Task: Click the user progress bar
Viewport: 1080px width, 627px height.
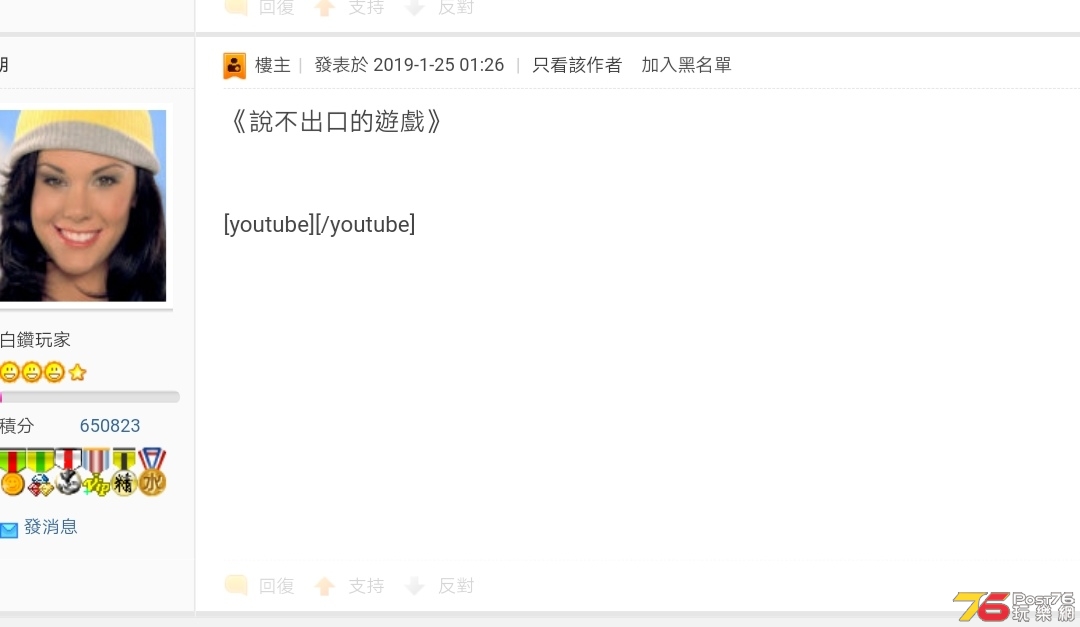Action: pyautogui.click(x=90, y=397)
